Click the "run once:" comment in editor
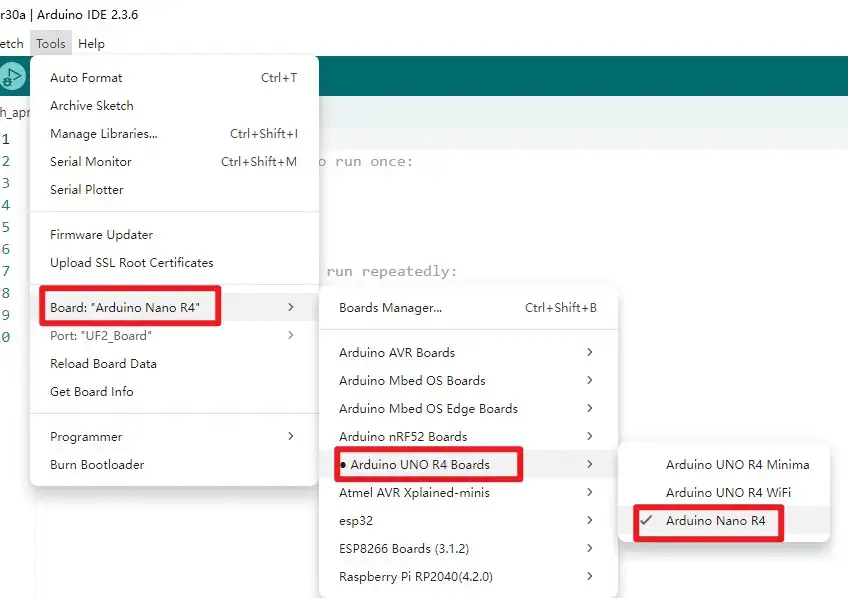The width and height of the screenshot is (848, 598). click(x=374, y=162)
